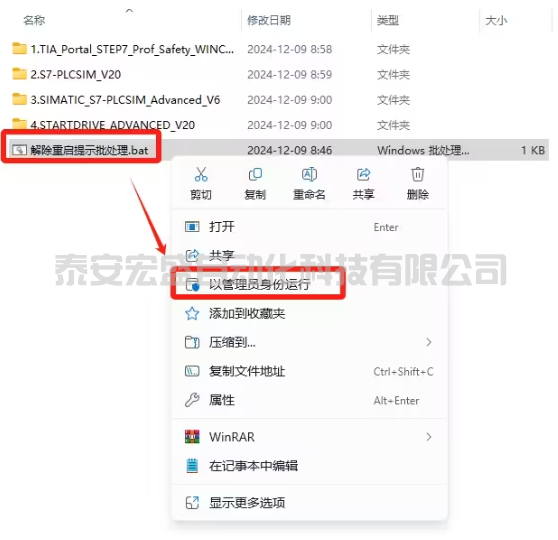Expand the WinRAR submenu chevron
Image resolution: width=558 pixels, height=540 pixels.
[429, 437]
